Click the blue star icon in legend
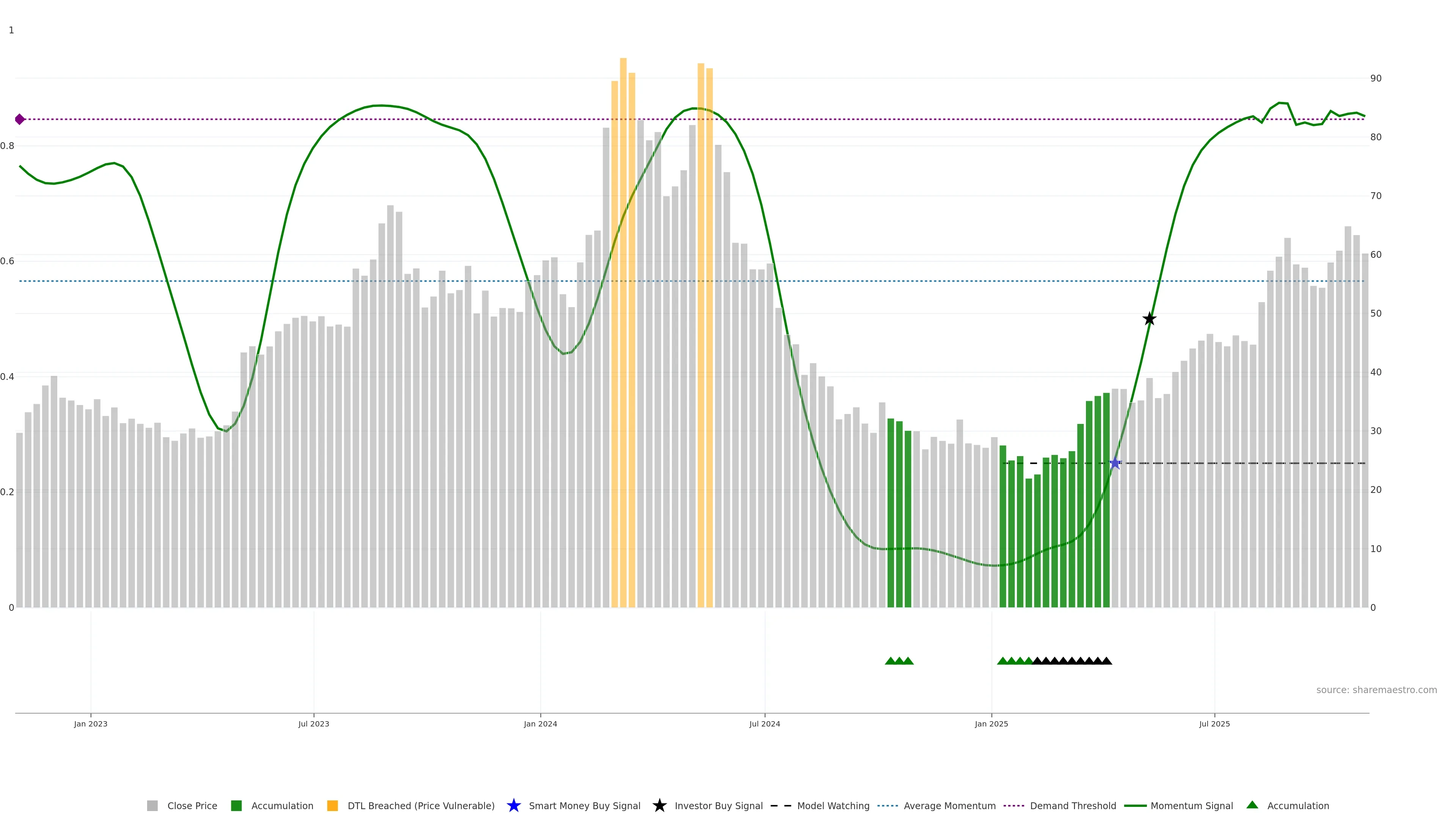The width and height of the screenshot is (1456, 819). pos(513,805)
